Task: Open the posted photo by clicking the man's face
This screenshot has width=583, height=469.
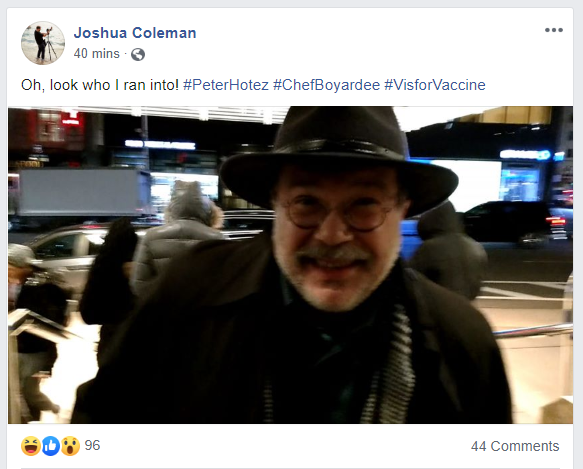Action: 335,238
